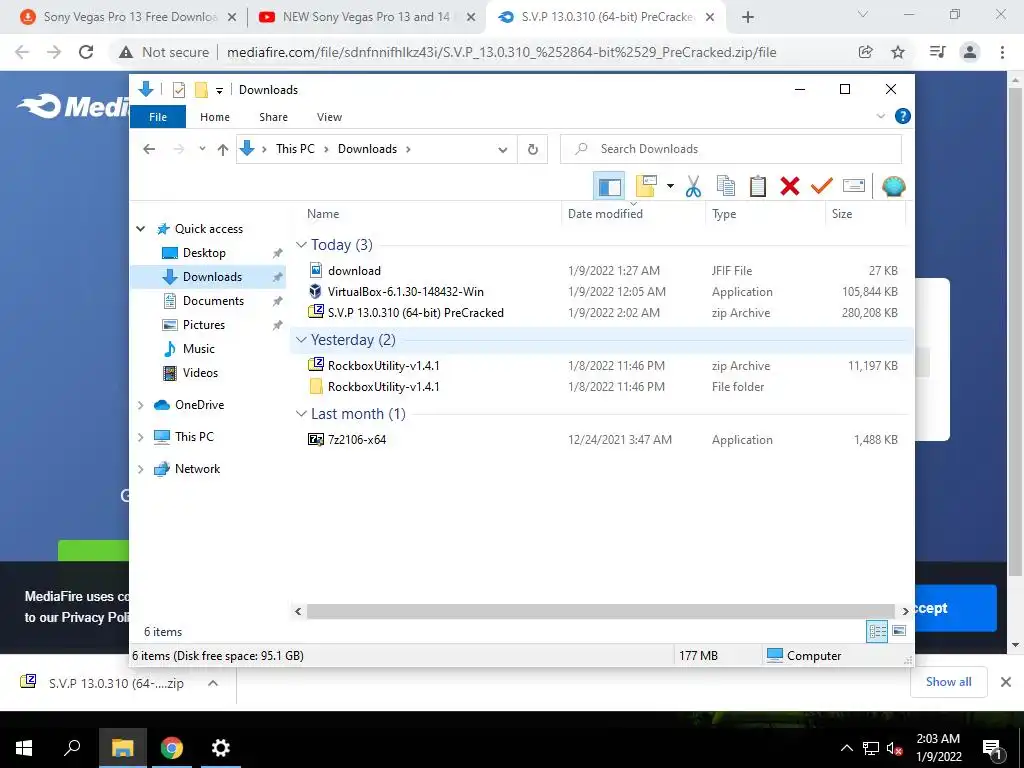Image resolution: width=1024 pixels, height=768 pixels.
Task: Expand the This PC tree node
Action: pyautogui.click(x=140, y=437)
